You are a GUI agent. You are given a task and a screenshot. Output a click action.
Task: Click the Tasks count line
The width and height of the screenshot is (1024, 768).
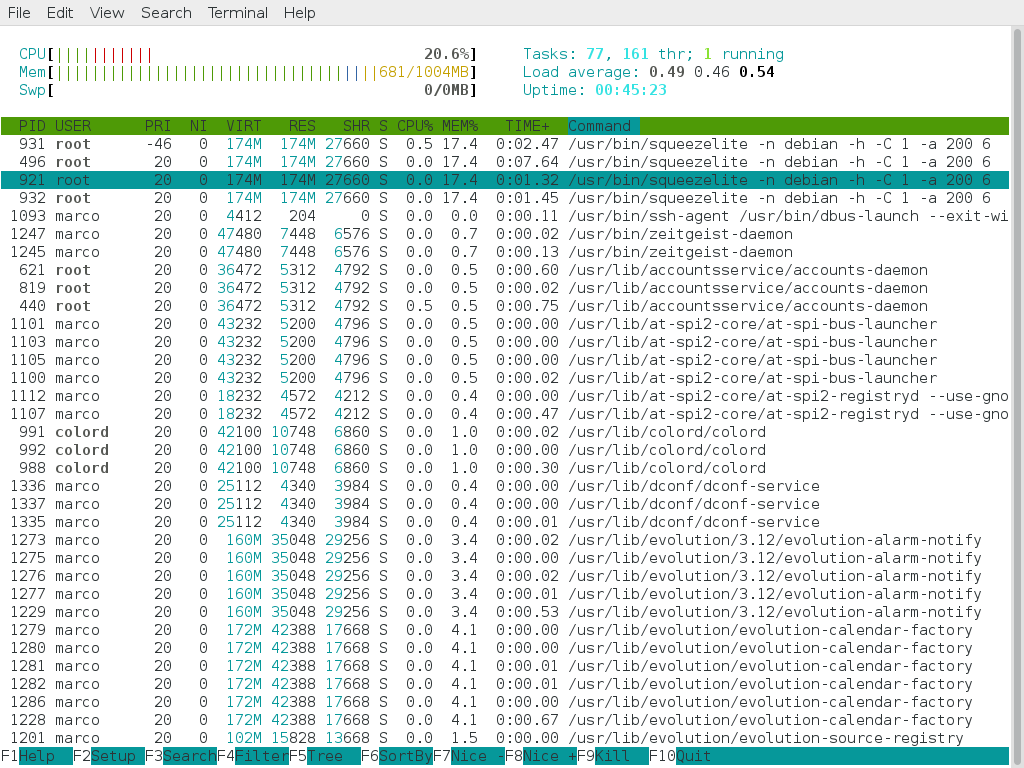653,54
